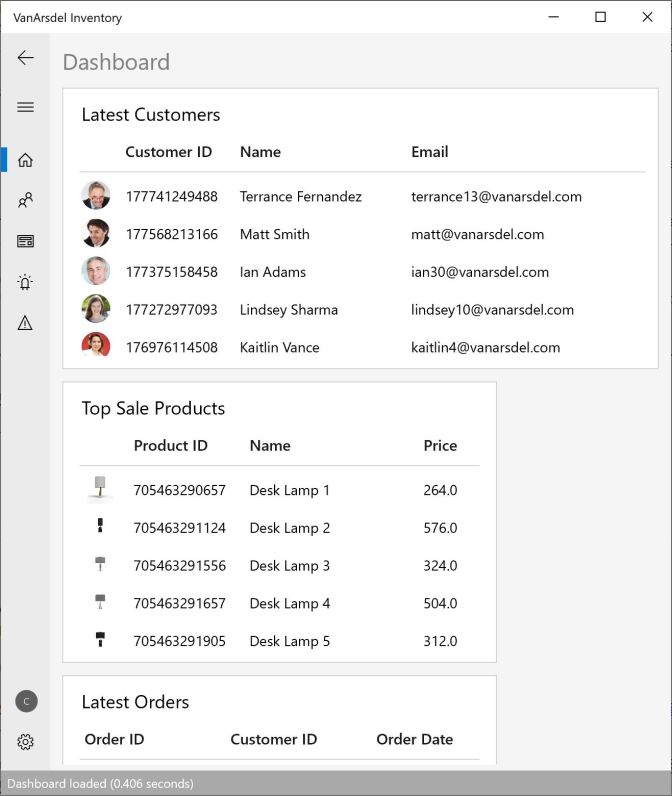The width and height of the screenshot is (672, 796).
Task: Maximize the VanArsdel Inventory window
Action: 600,17
